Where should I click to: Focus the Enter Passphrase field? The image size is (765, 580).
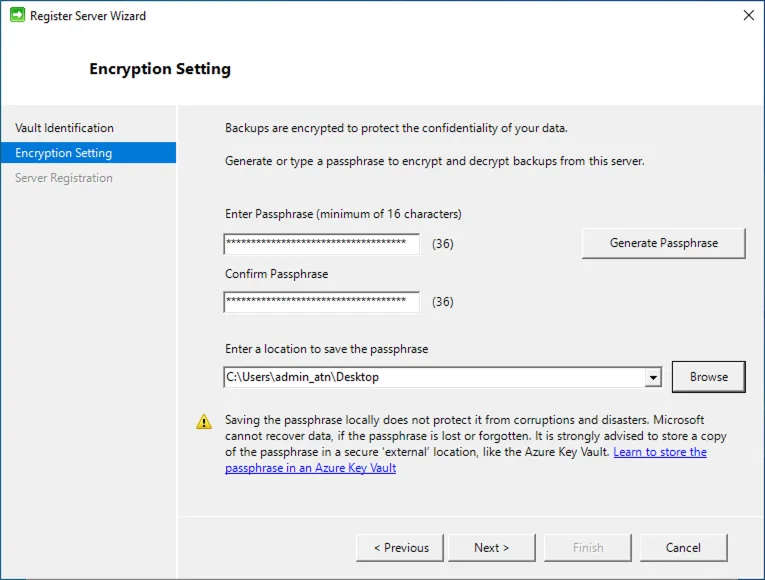point(321,243)
